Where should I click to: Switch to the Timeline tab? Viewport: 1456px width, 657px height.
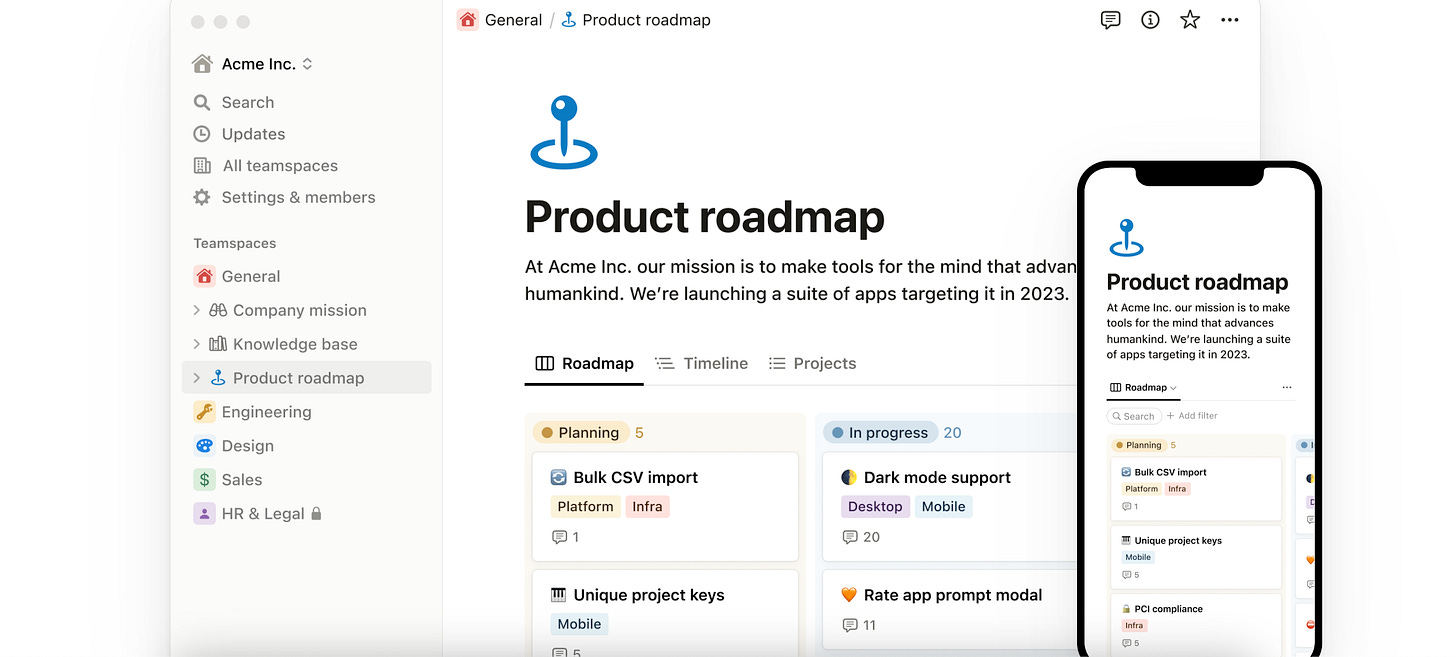[x=702, y=364]
